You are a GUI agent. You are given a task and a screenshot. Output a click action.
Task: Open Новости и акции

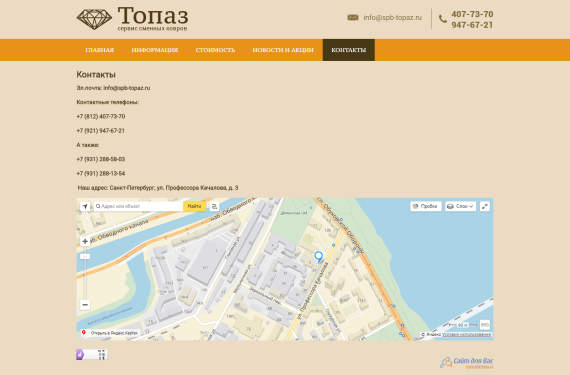click(283, 50)
